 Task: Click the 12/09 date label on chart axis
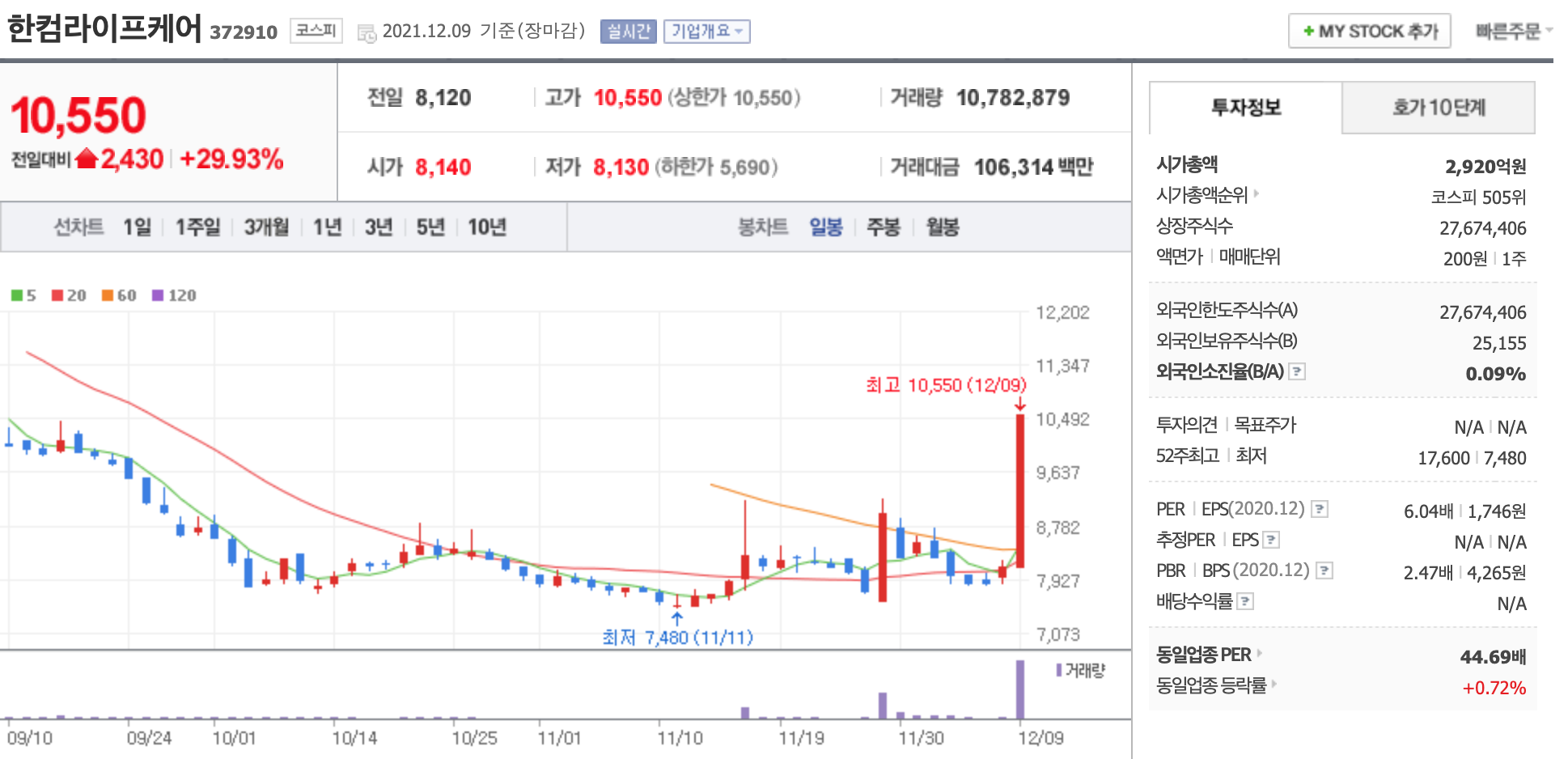pos(1040,738)
